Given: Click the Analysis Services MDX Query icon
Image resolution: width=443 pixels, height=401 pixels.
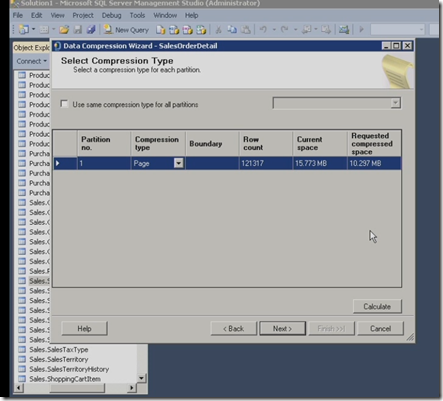Looking at the screenshot, I should tap(174, 30).
